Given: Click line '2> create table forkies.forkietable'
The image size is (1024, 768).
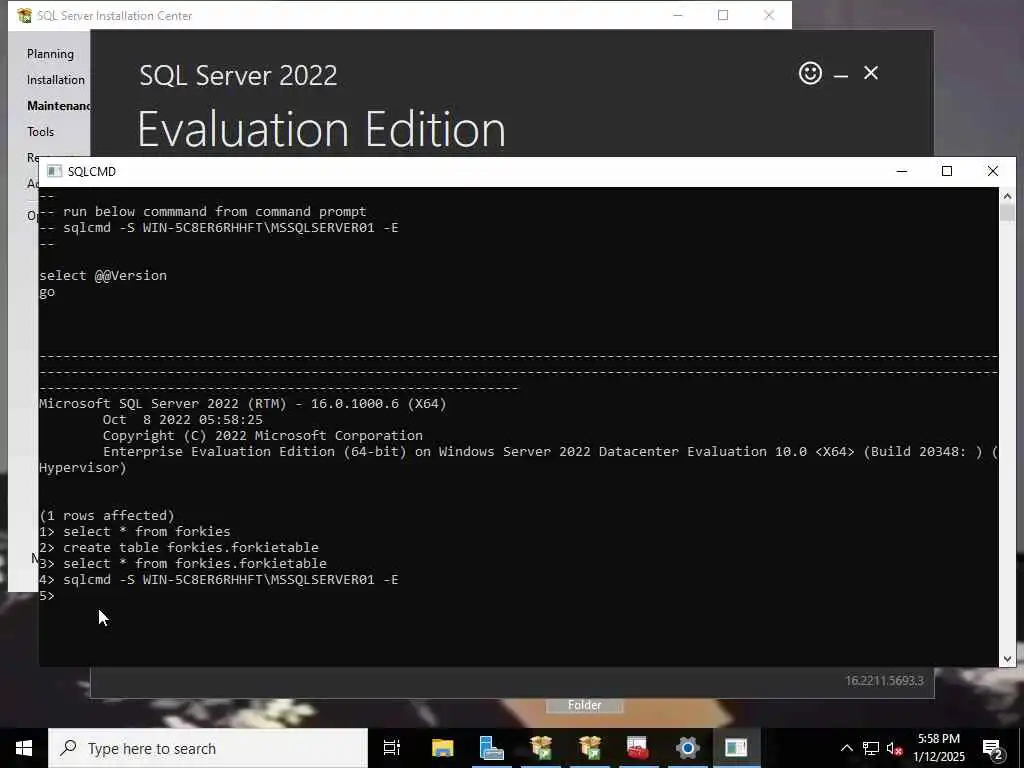Looking at the screenshot, I should [x=179, y=547].
